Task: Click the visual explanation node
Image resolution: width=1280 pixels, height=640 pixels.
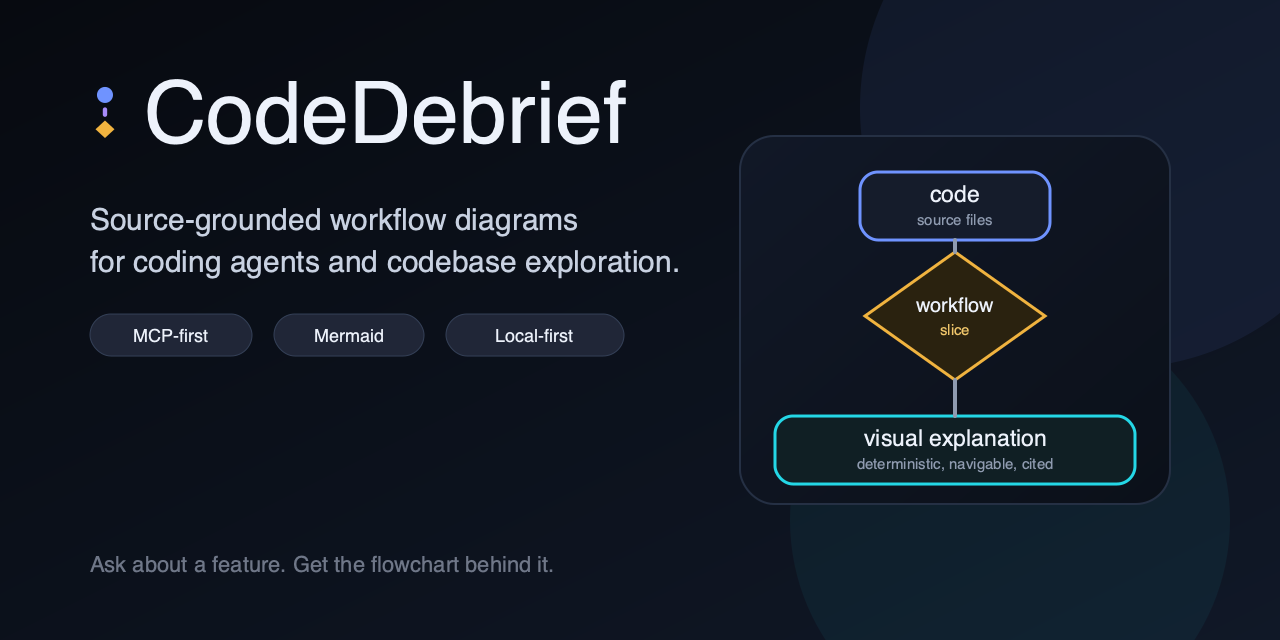Action: click(x=955, y=450)
